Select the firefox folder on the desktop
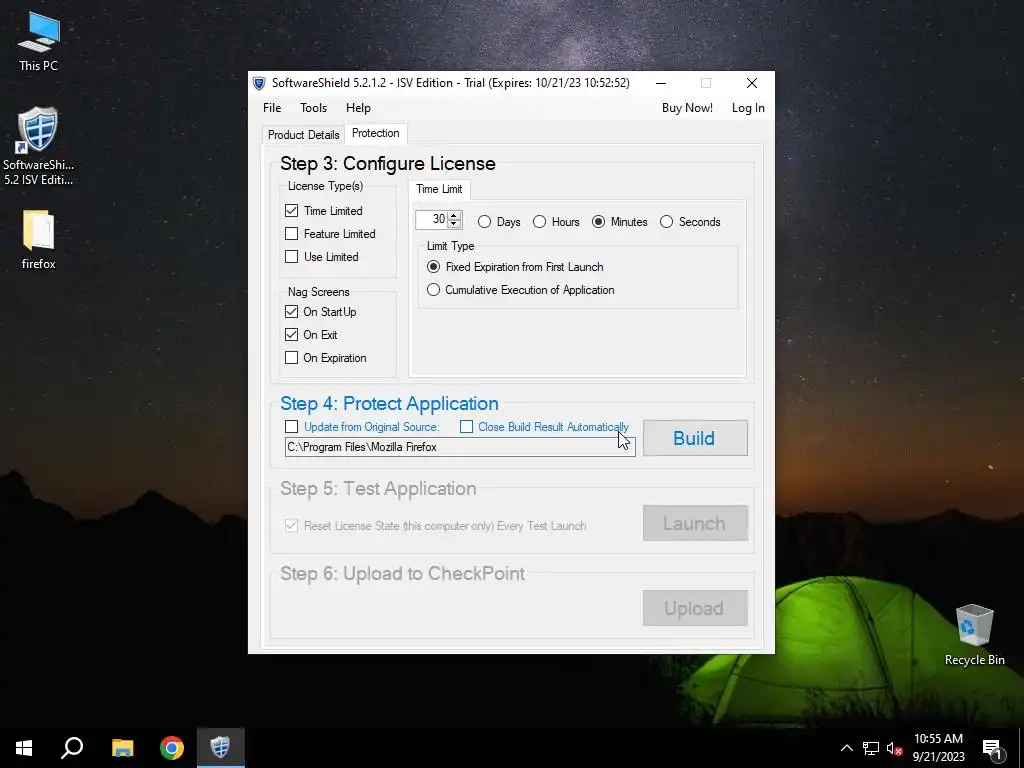This screenshot has height=768, width=1024. tap(38, 239)
